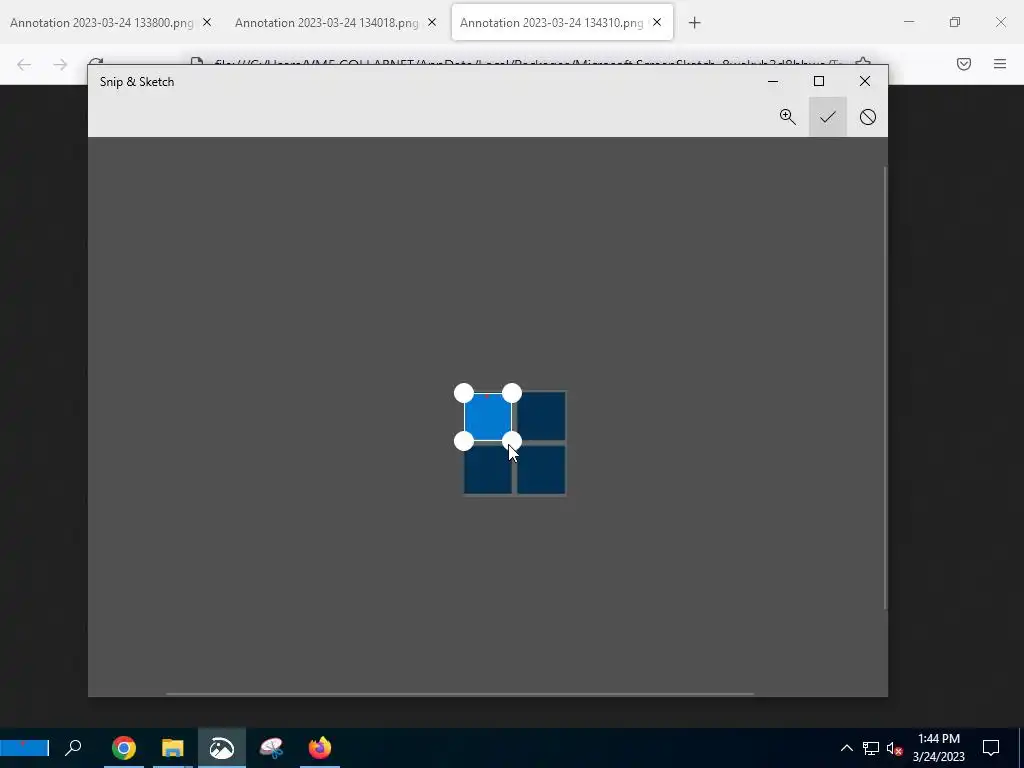This screenshot has width=1024, height=768.
Task: Open the Windows Start button
Action: click(x=24, y=748)
